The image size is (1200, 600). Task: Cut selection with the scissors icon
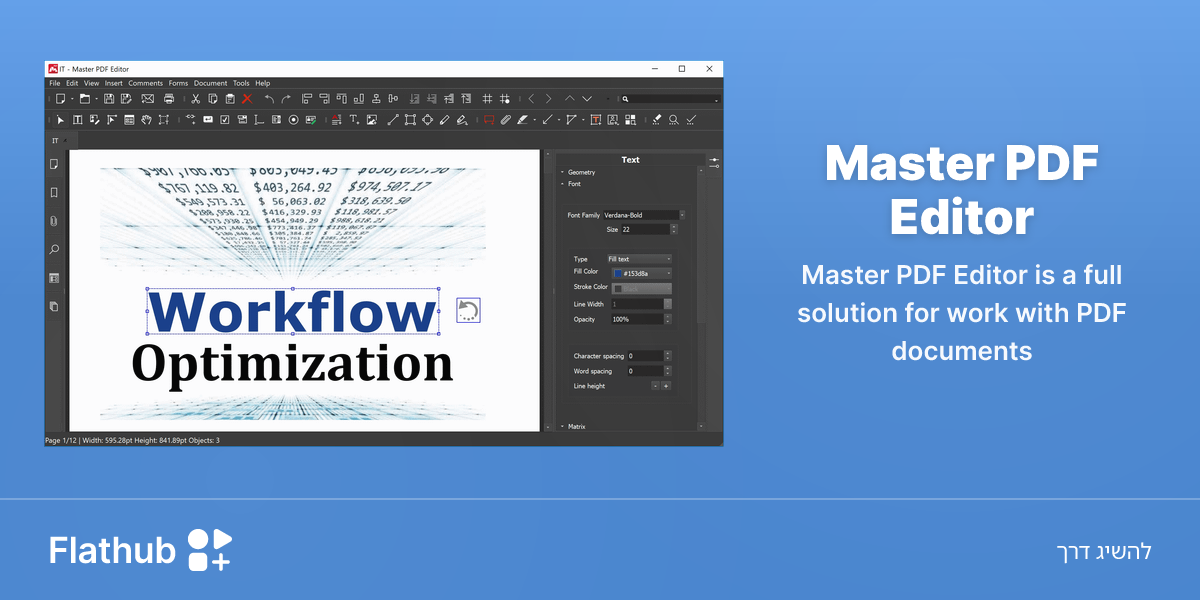tap(195, 99)
